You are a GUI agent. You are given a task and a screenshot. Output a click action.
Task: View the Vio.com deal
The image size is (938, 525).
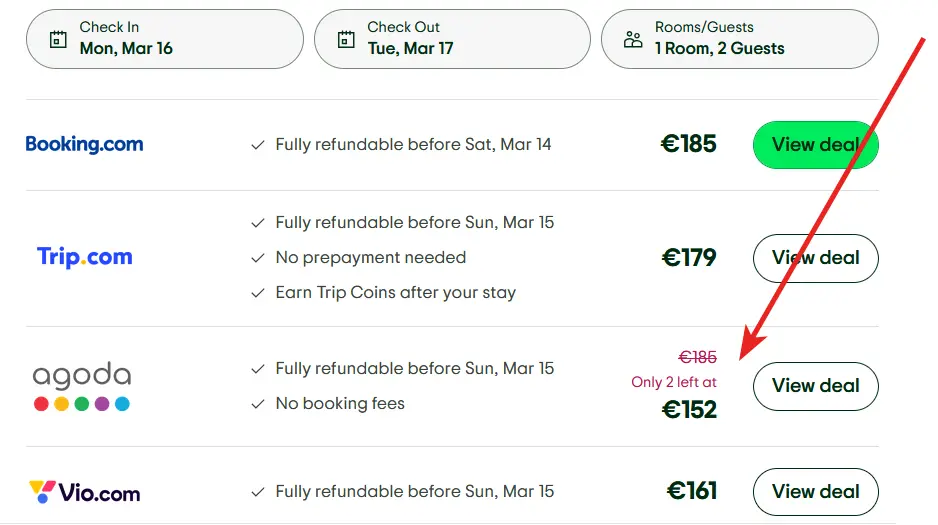(x=815, y=492)
